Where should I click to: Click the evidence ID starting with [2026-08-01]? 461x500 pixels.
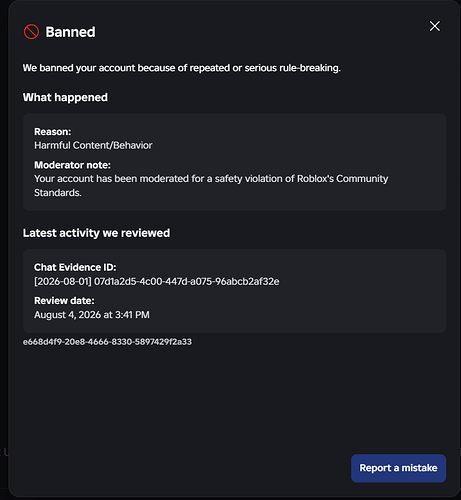(157, 282)
